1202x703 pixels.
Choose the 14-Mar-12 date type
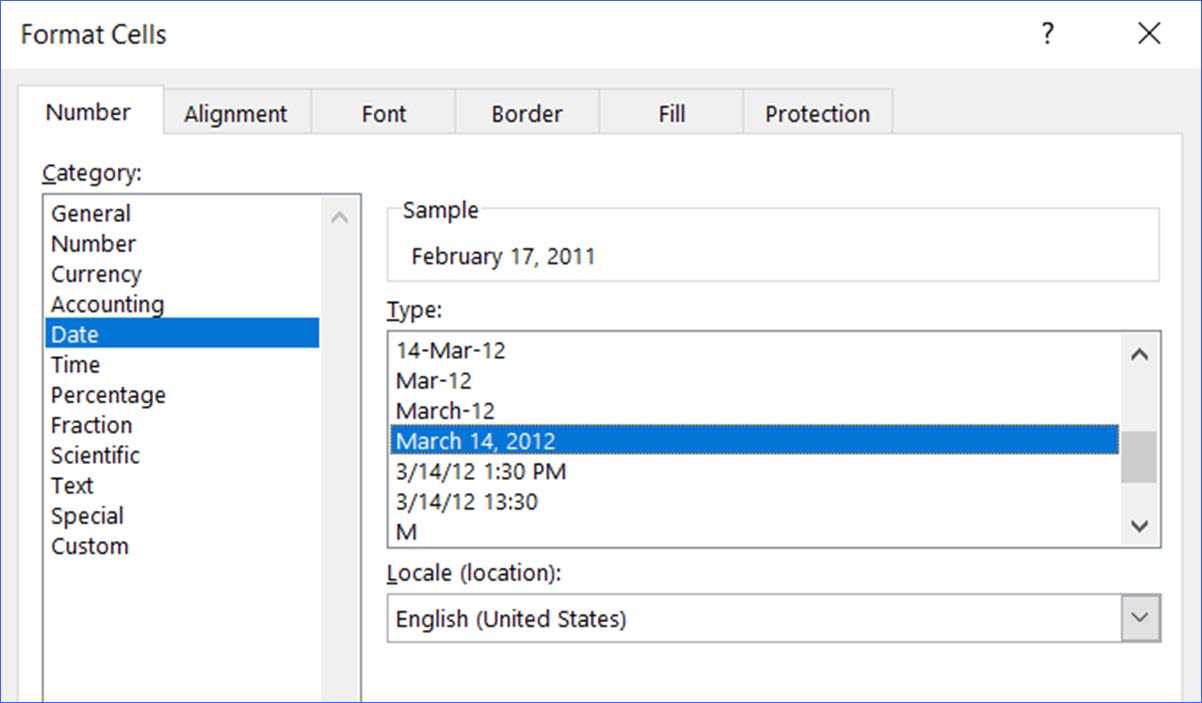click(x=452, y=350)
